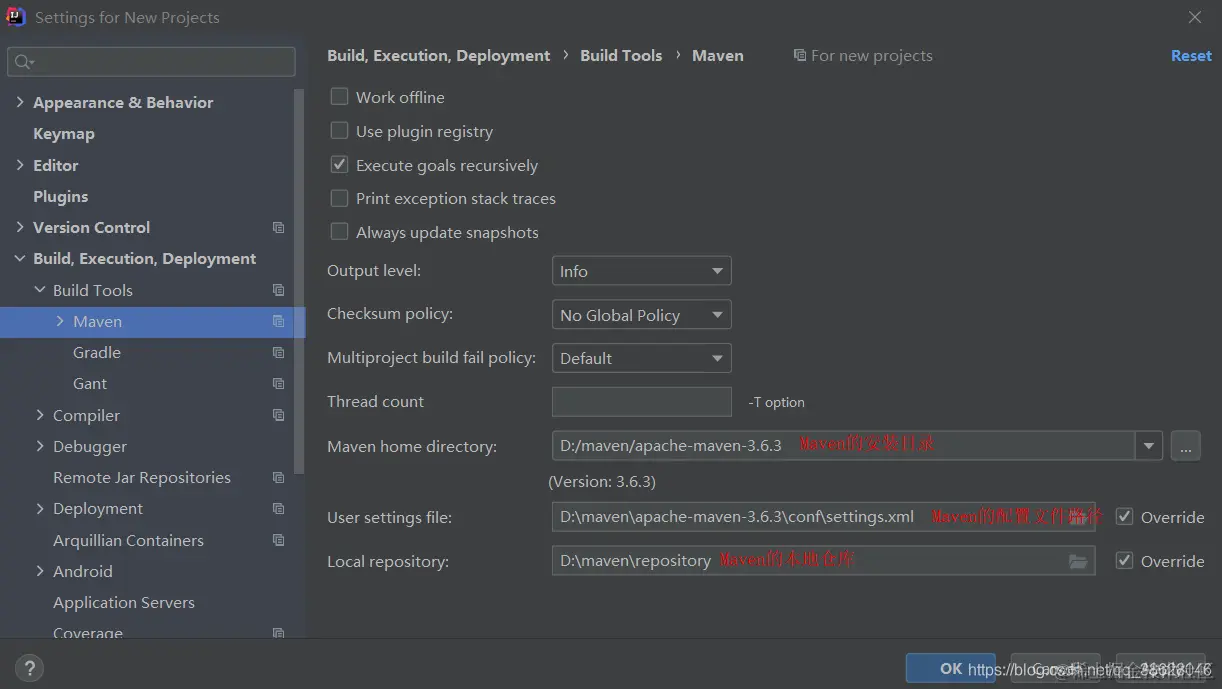Click folder browse icon in Local repository field

click(1078, 561)
